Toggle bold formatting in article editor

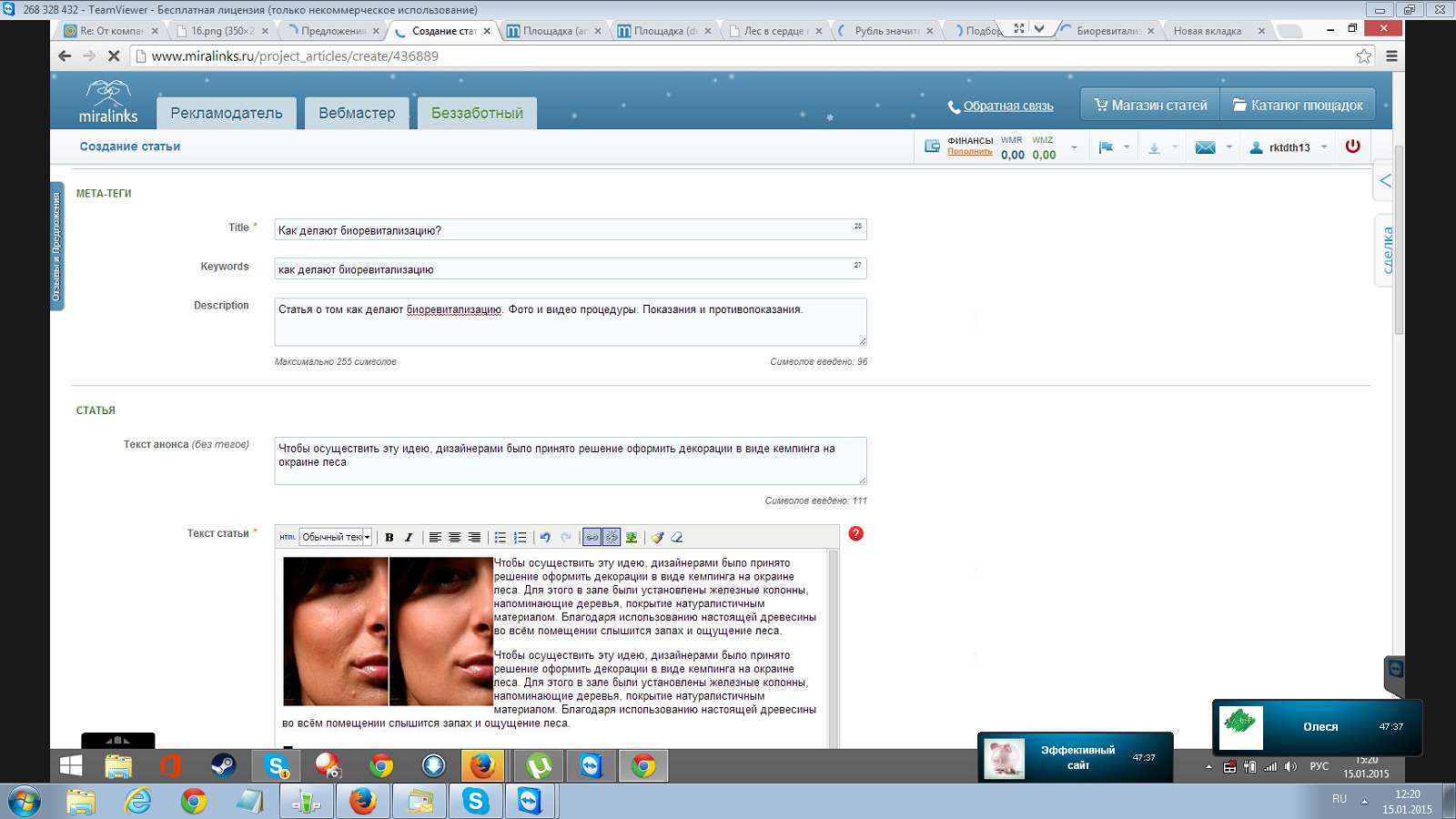pos(389,537)
